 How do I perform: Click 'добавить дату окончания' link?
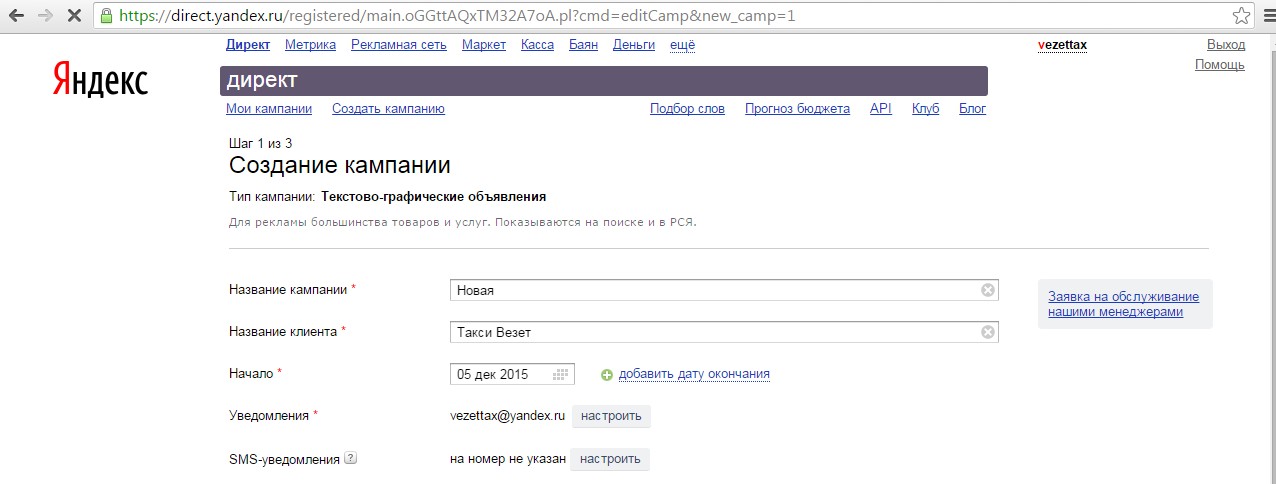click(694, 374)
